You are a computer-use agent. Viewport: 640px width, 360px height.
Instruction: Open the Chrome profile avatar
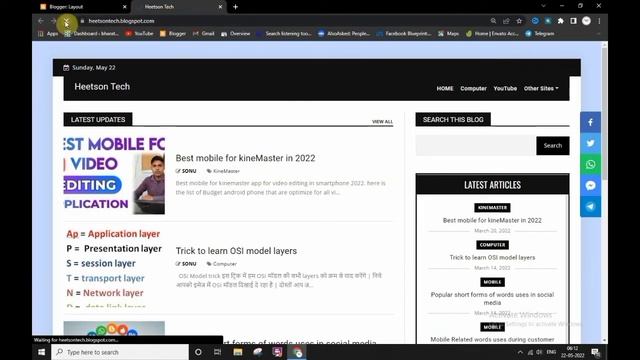[586, 21]
